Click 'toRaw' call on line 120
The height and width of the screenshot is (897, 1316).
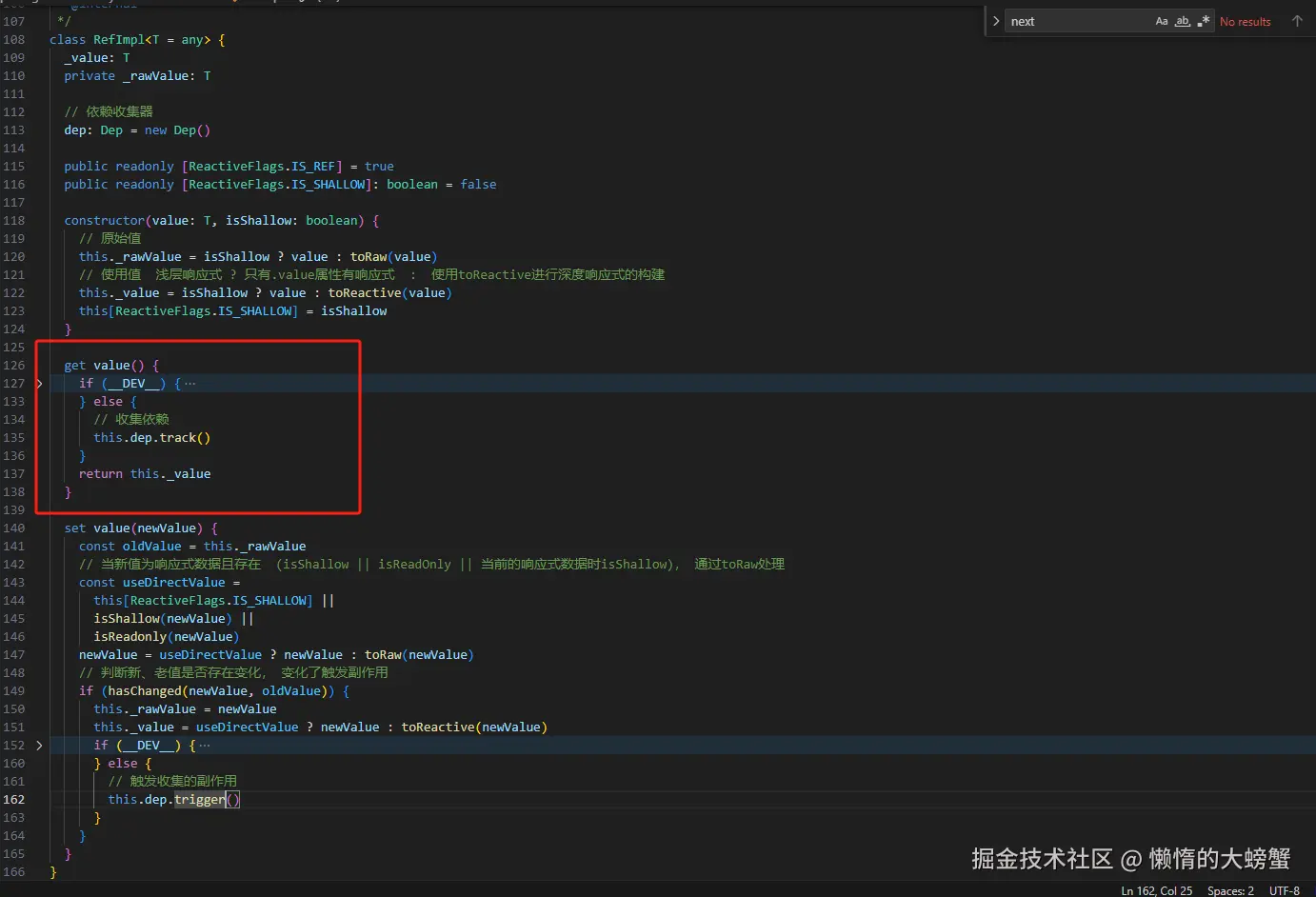pyautogui.click(x=369, y=257)
